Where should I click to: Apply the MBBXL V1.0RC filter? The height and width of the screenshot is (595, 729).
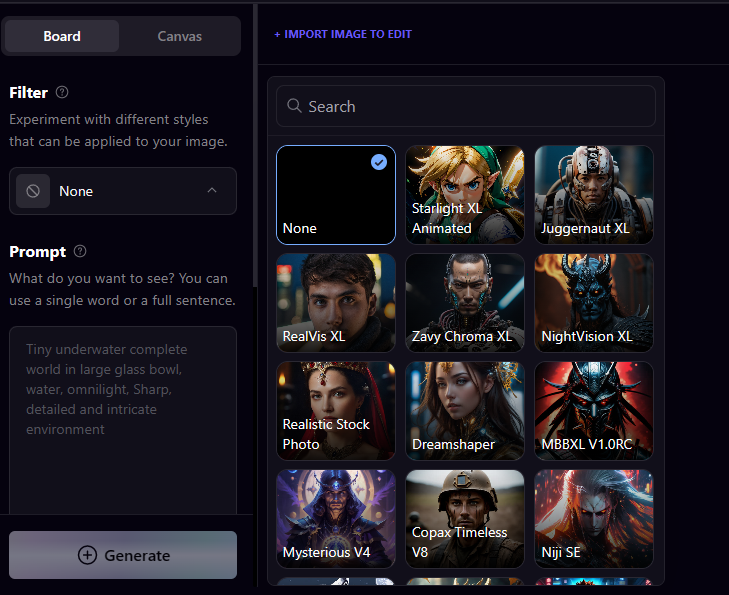pyautogui.click(x=594, y=411)
